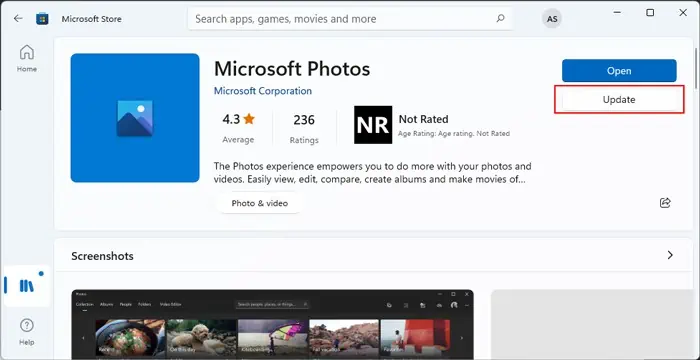This screenshot has width=700, height=360.
Task: Minimize the Microsoft Store window
Action: click(x=617, y=13)
